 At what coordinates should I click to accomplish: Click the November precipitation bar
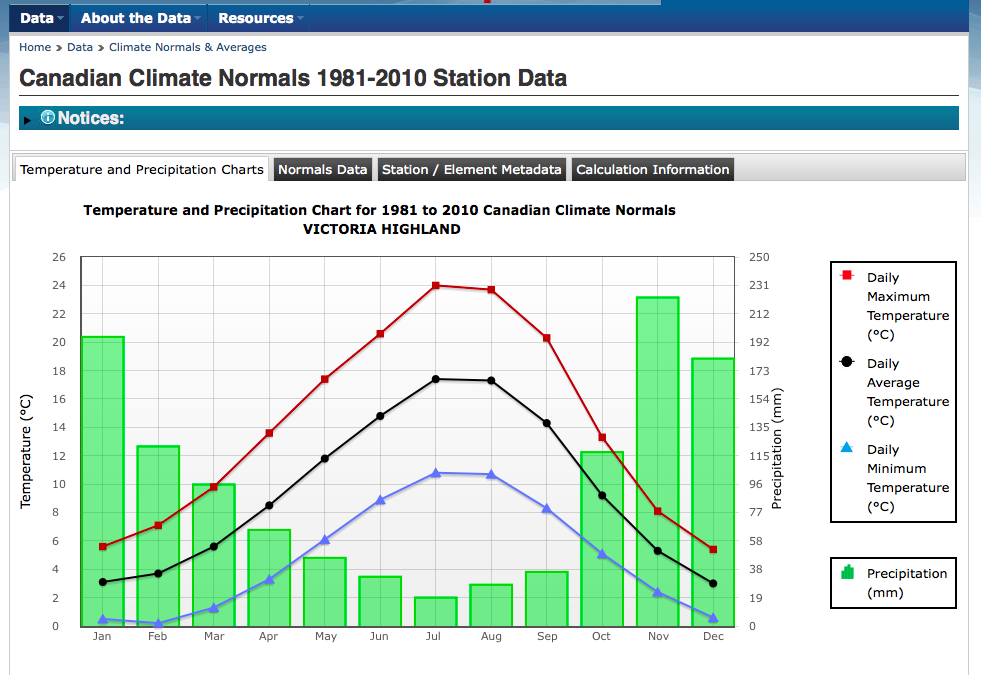pos(657,460)
